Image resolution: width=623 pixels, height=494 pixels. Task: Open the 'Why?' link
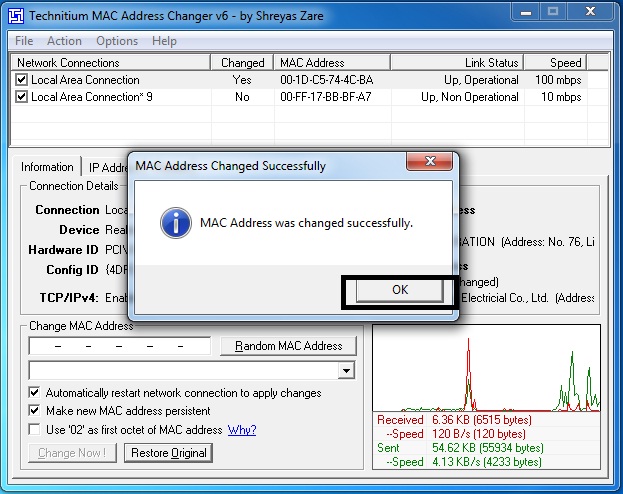click(x=242, y=430)
